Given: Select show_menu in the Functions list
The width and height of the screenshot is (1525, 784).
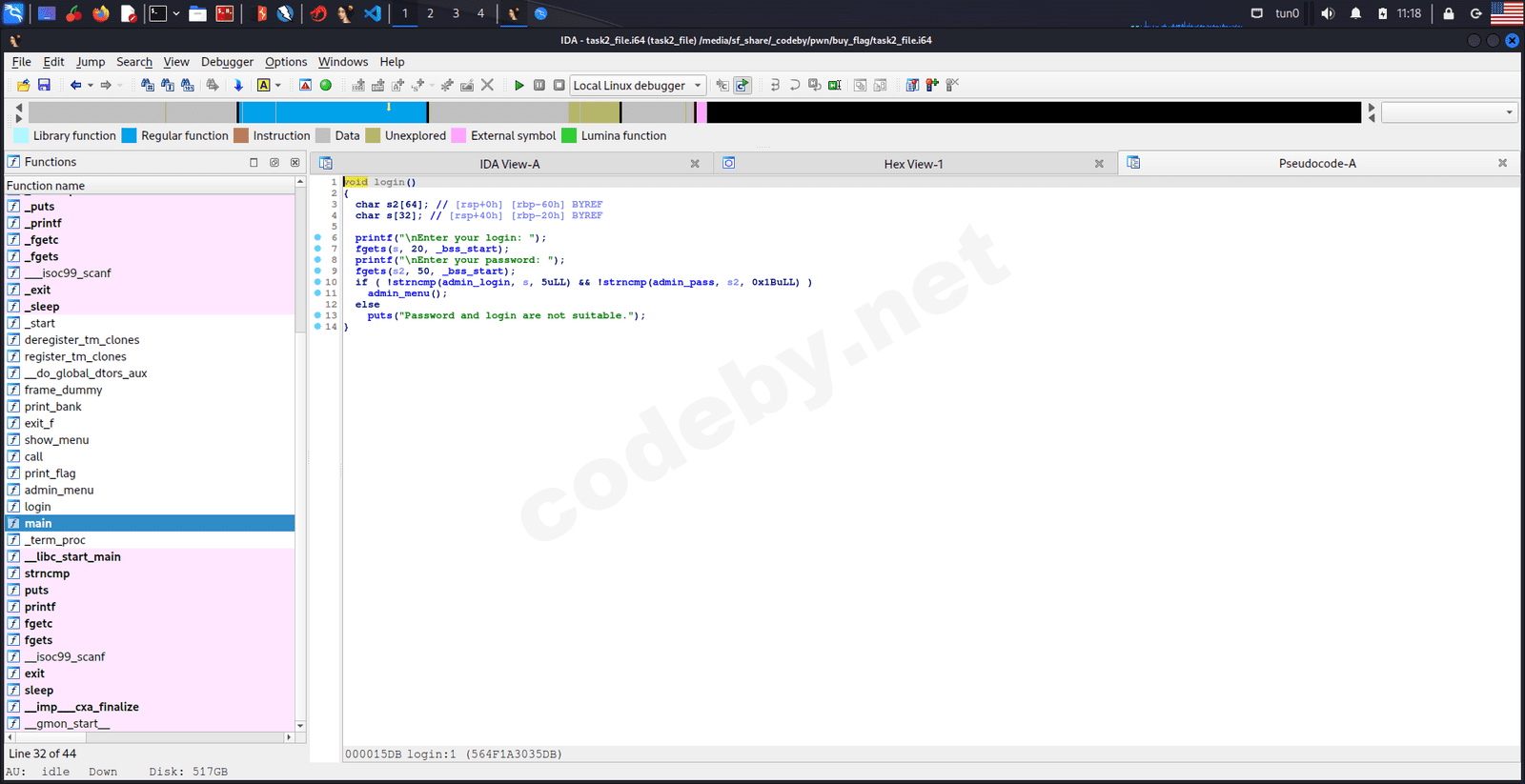Looking at the screenshot, I should tap(151, 440).
